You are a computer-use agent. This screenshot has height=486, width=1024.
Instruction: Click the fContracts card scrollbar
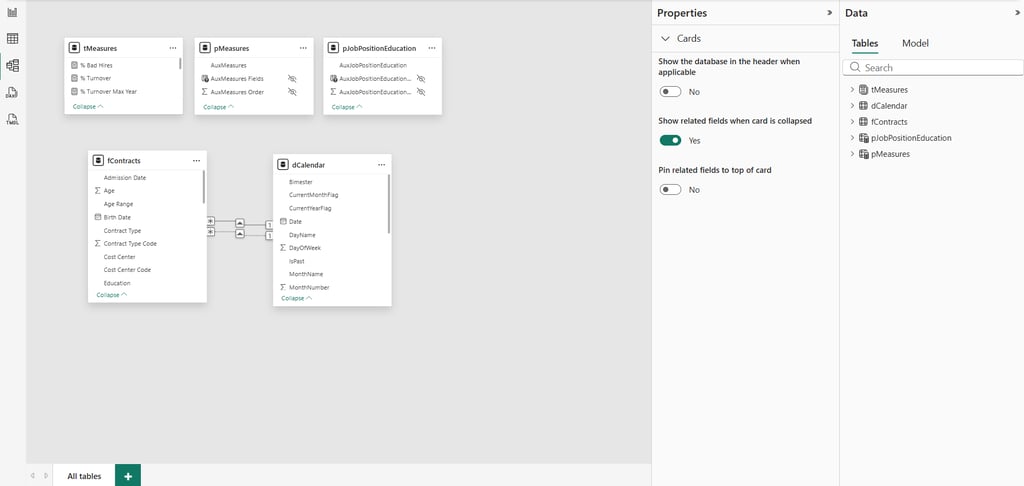[204, 186]
